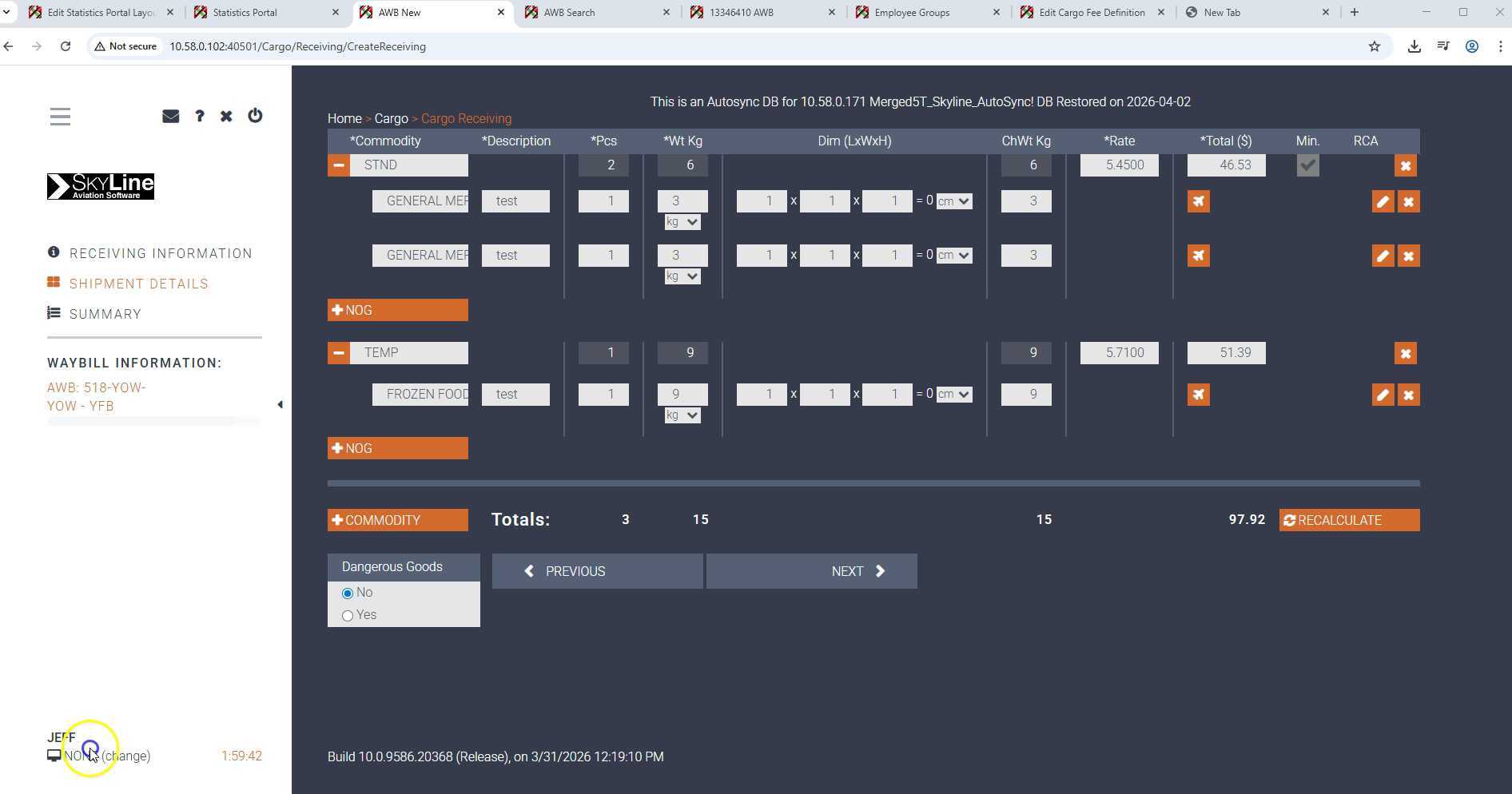Click the TEMP total field
Image resolution: width=1512 pixels, height=794 pixels.
(1227, 353)
